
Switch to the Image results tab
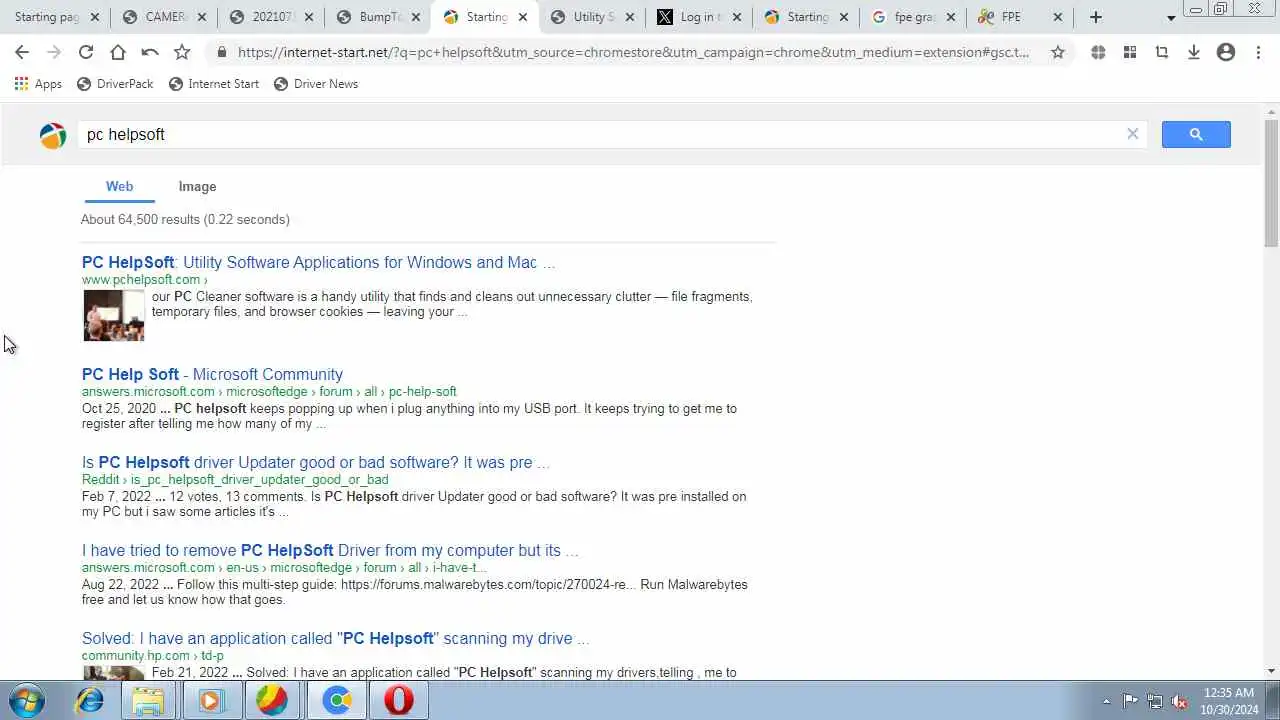[x=197, y=187]
